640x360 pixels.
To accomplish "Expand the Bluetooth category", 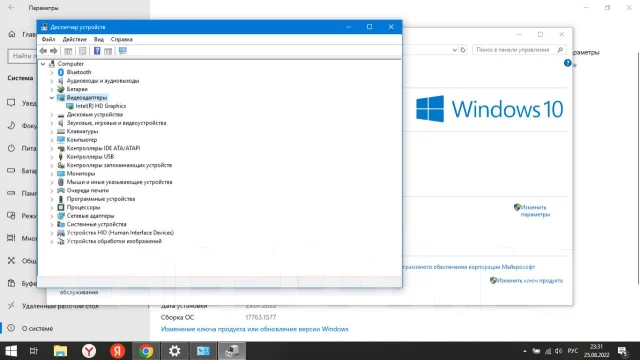I will (51, 72).
